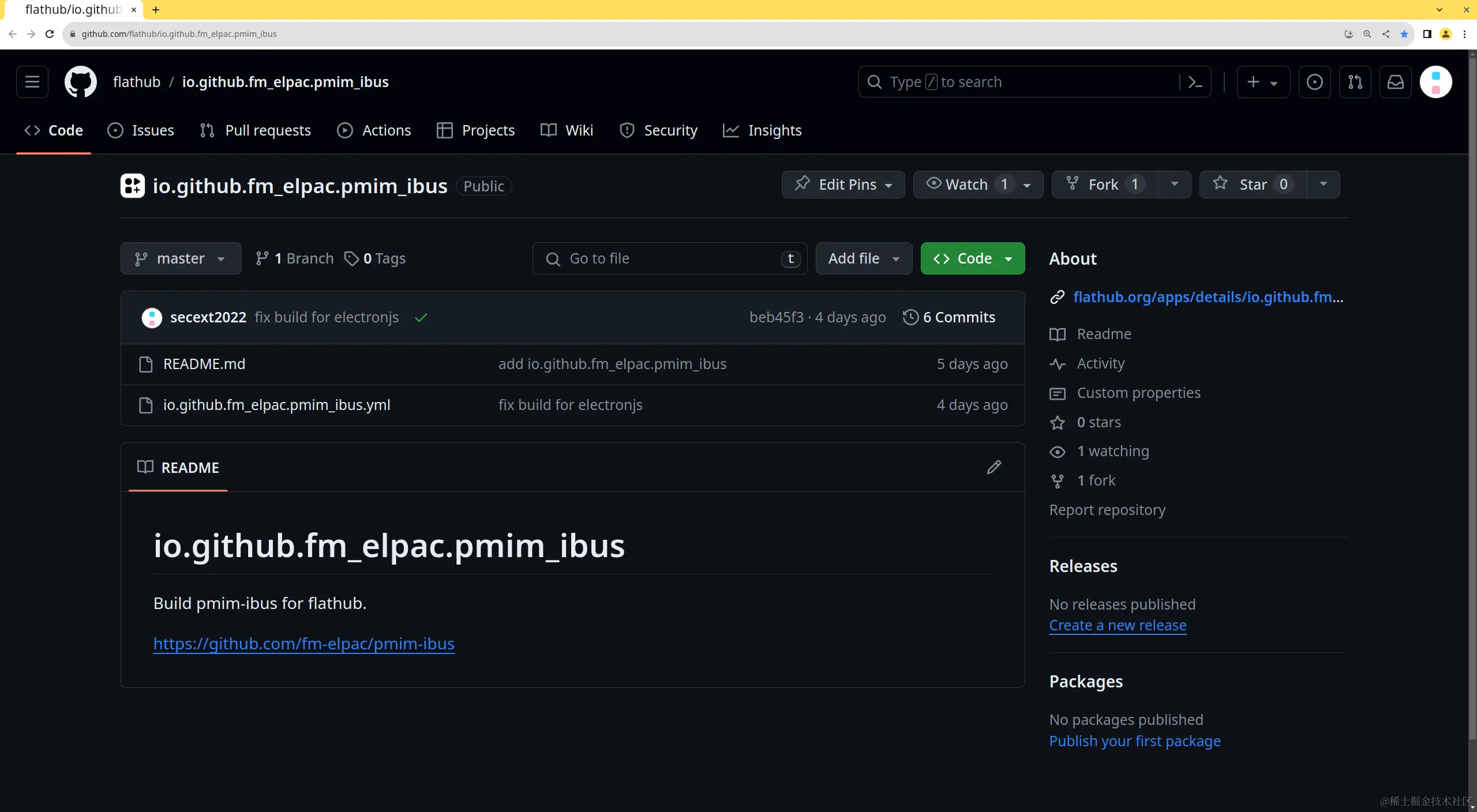The image size is (1477, 812).
Task: Open the pull requests icon in header
Action: tap(1355, 82)
